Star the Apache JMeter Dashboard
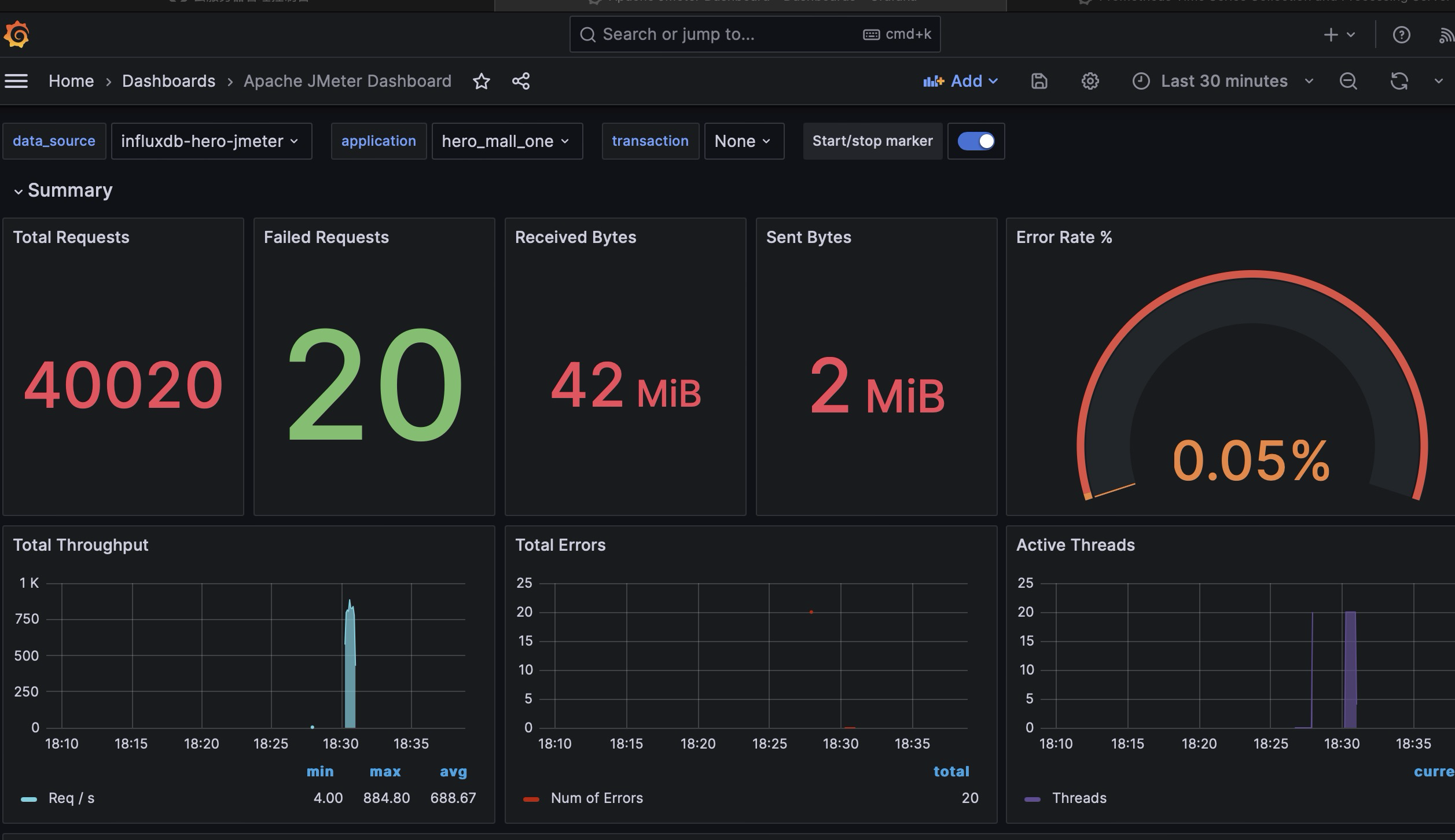Viewport: 1455px width, 840px height. [x=481, y=81]
